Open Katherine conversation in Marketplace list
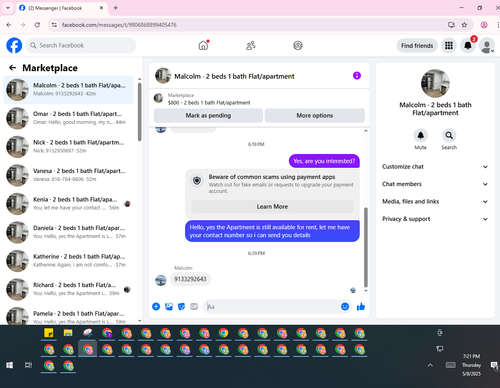 click(x=68, y=261)
